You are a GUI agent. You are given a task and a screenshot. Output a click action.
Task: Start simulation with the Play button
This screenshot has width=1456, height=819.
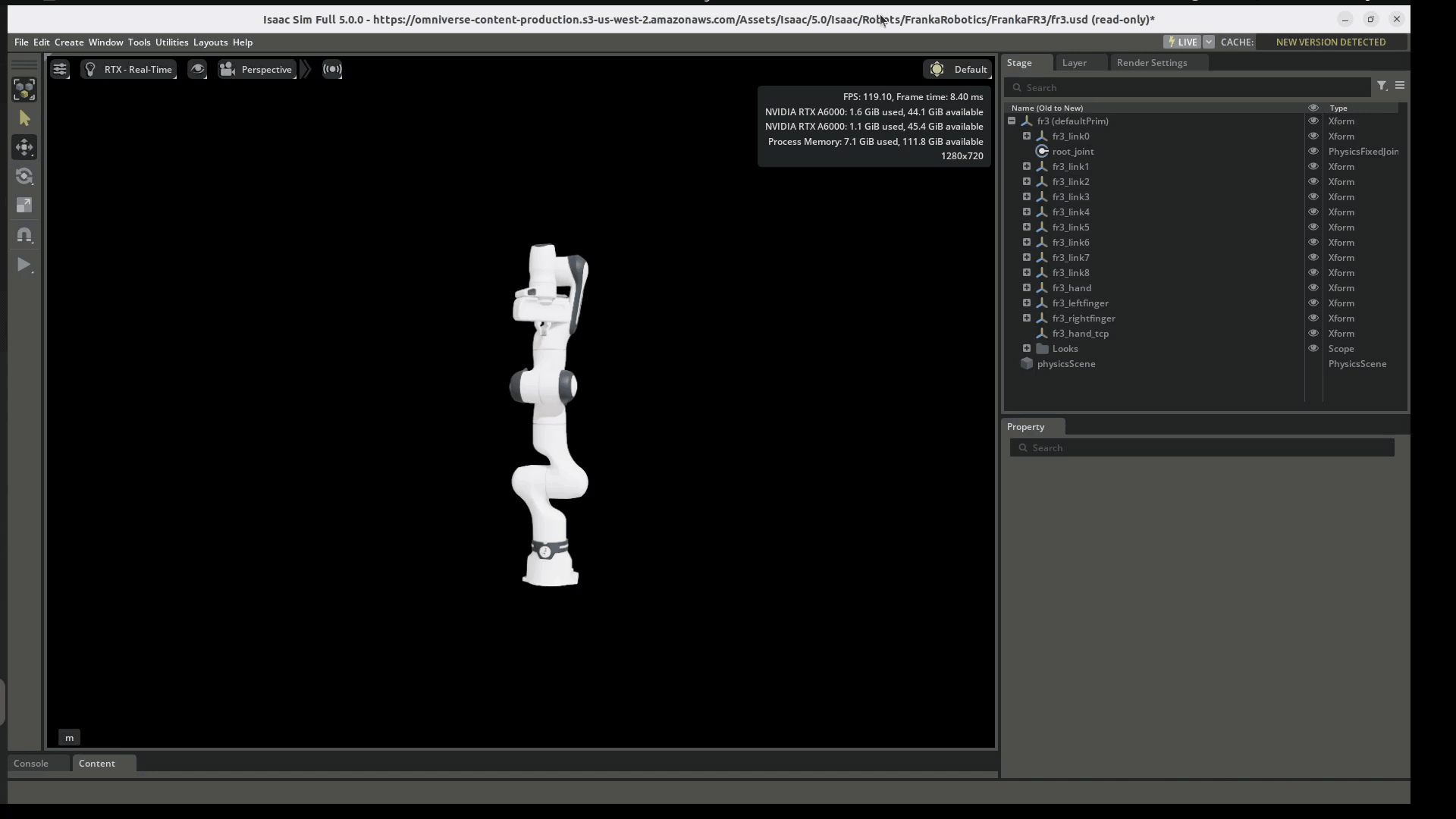24,264
